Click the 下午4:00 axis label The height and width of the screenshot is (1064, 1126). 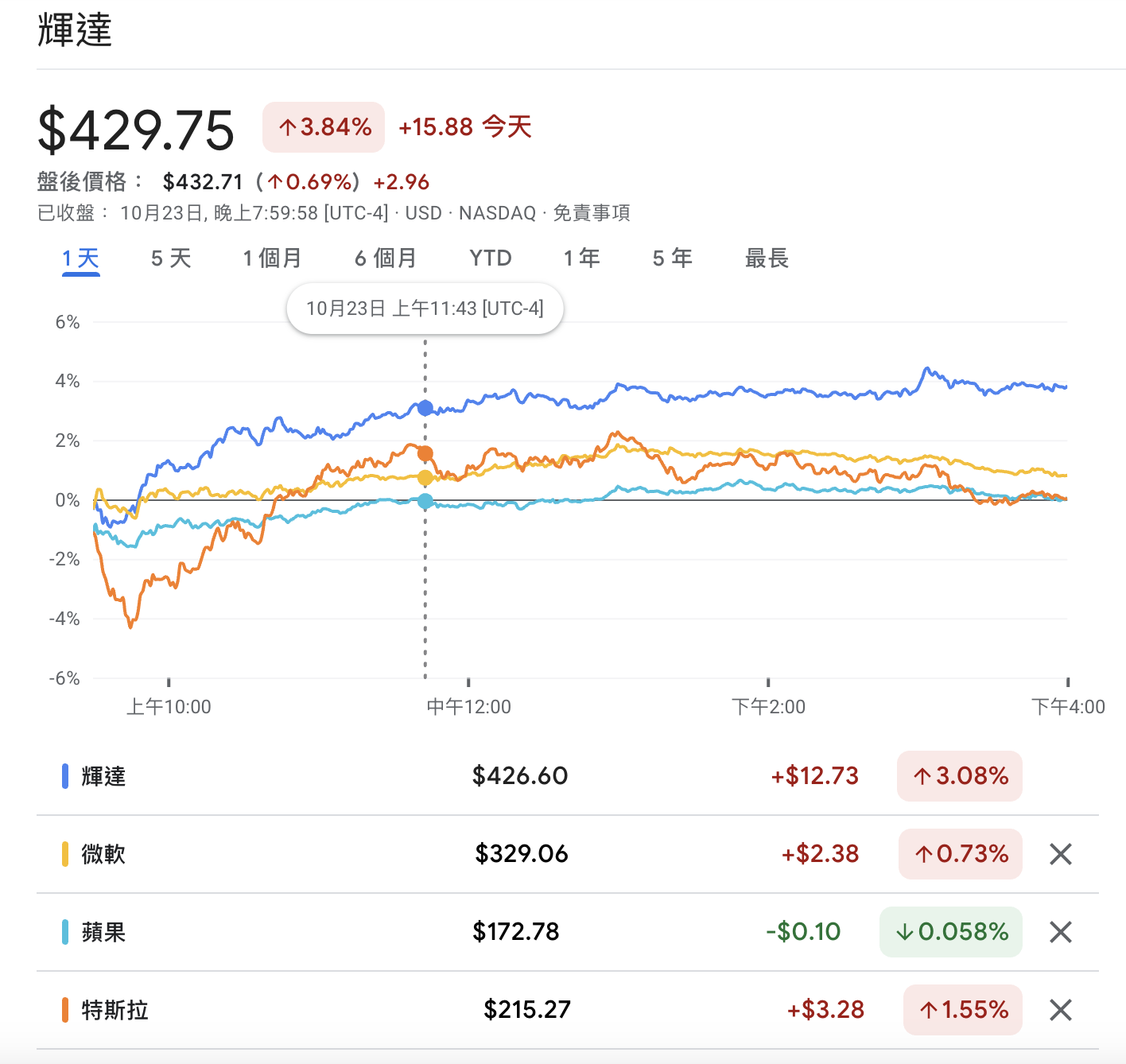[x=1068, y=707]
